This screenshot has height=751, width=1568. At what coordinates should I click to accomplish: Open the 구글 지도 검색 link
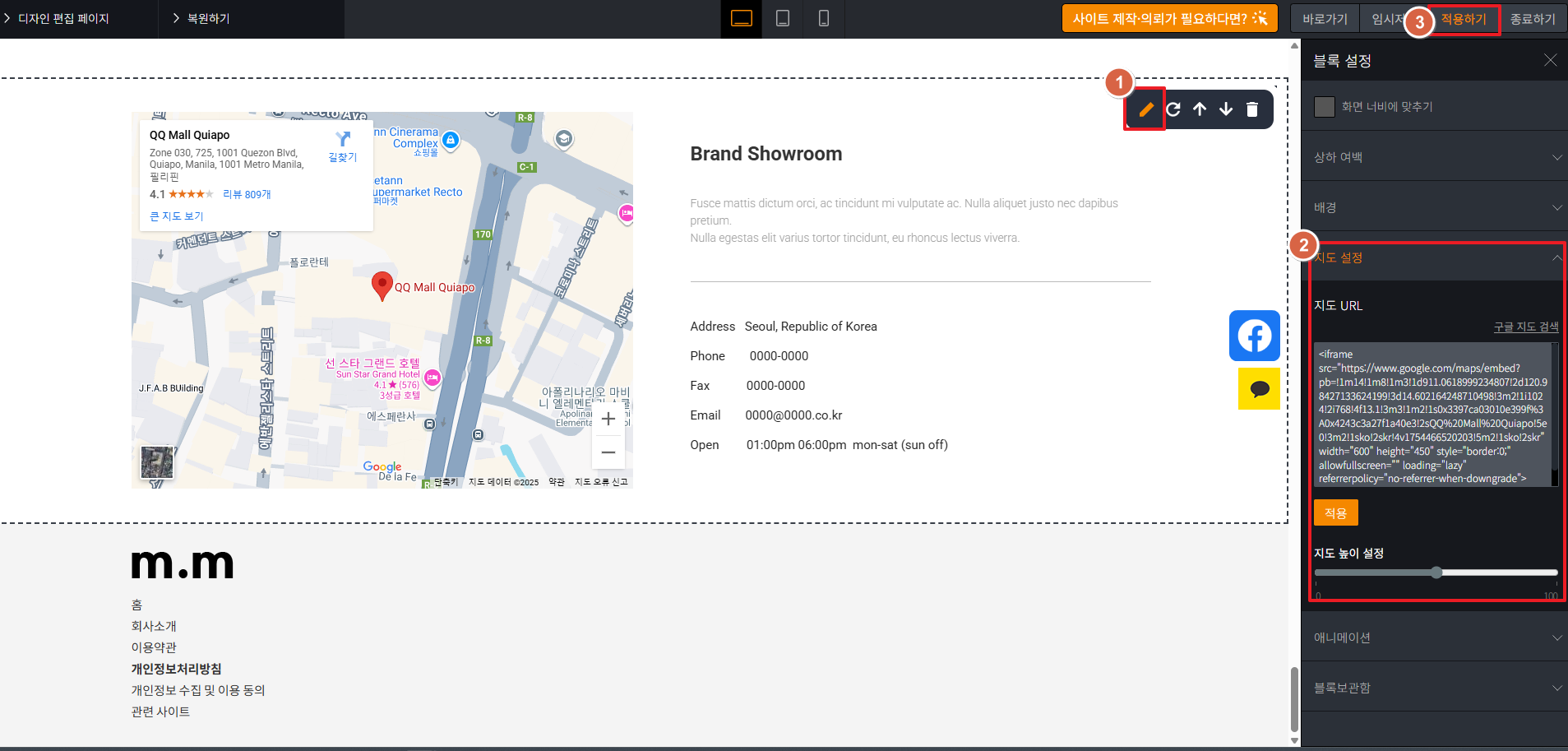click(x=1525, y=327)
